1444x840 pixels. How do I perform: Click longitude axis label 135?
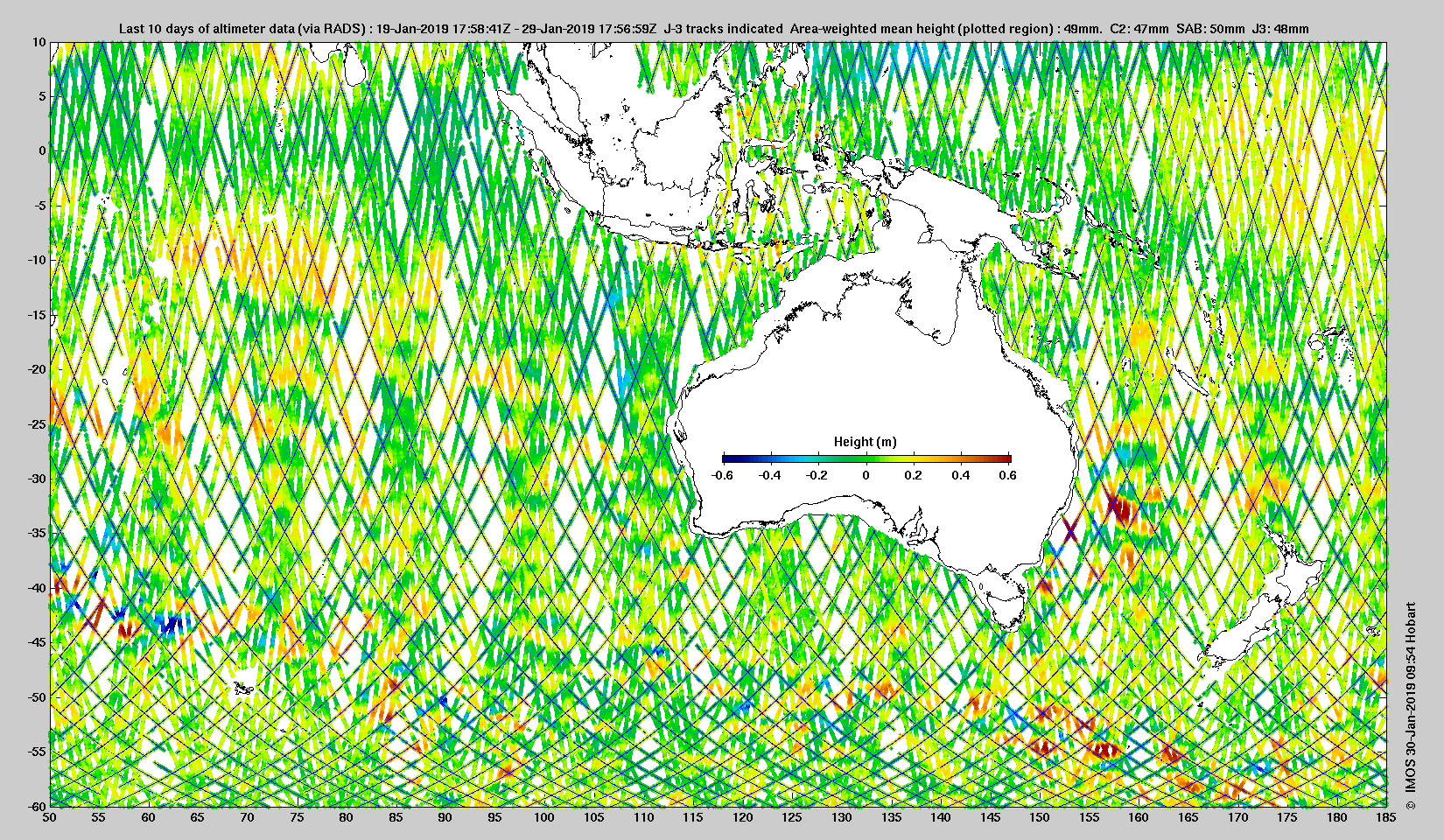(x=891, y=817)
